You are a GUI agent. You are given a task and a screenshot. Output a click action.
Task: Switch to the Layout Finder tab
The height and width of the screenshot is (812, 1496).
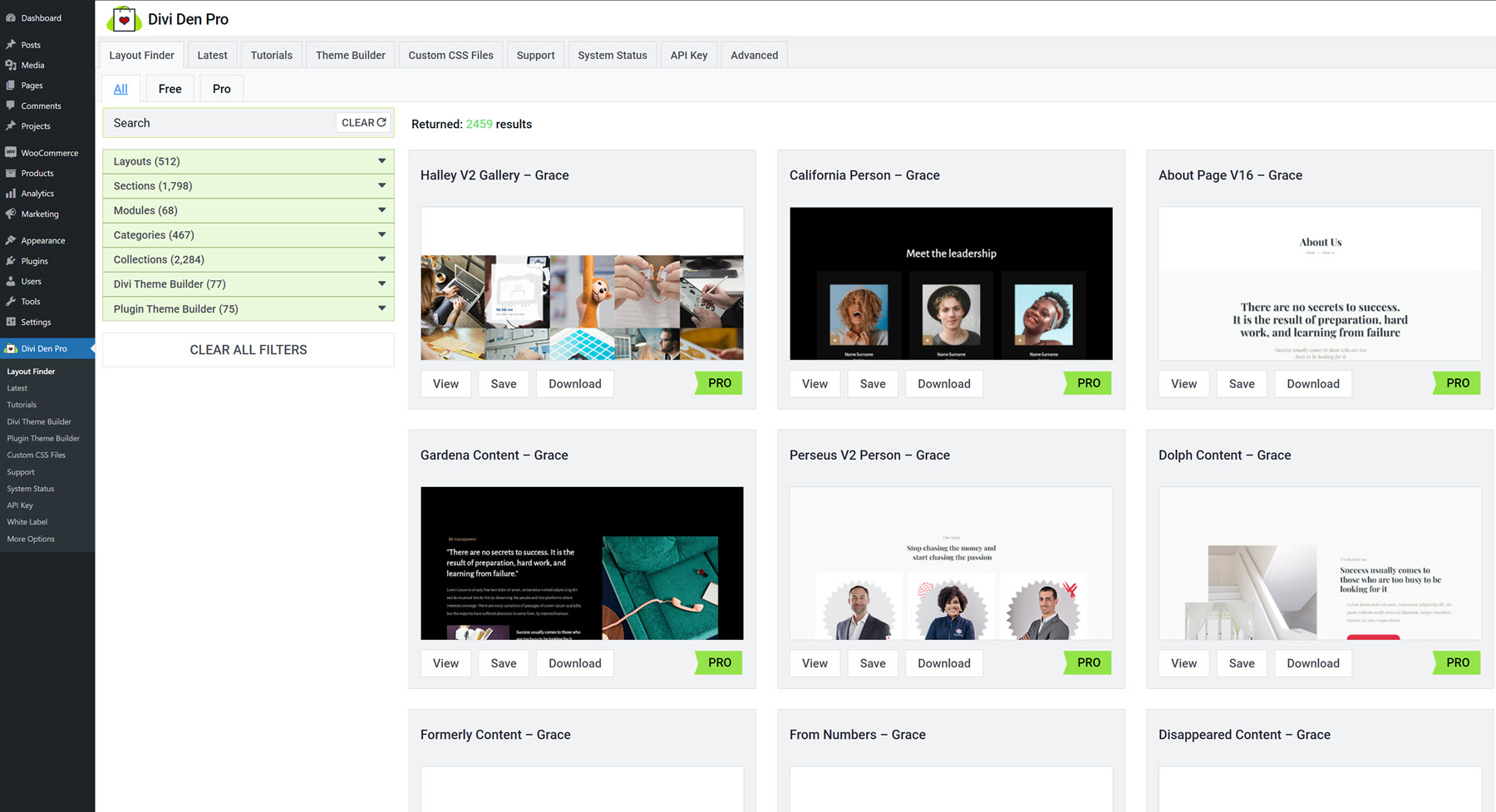[141, 55]
